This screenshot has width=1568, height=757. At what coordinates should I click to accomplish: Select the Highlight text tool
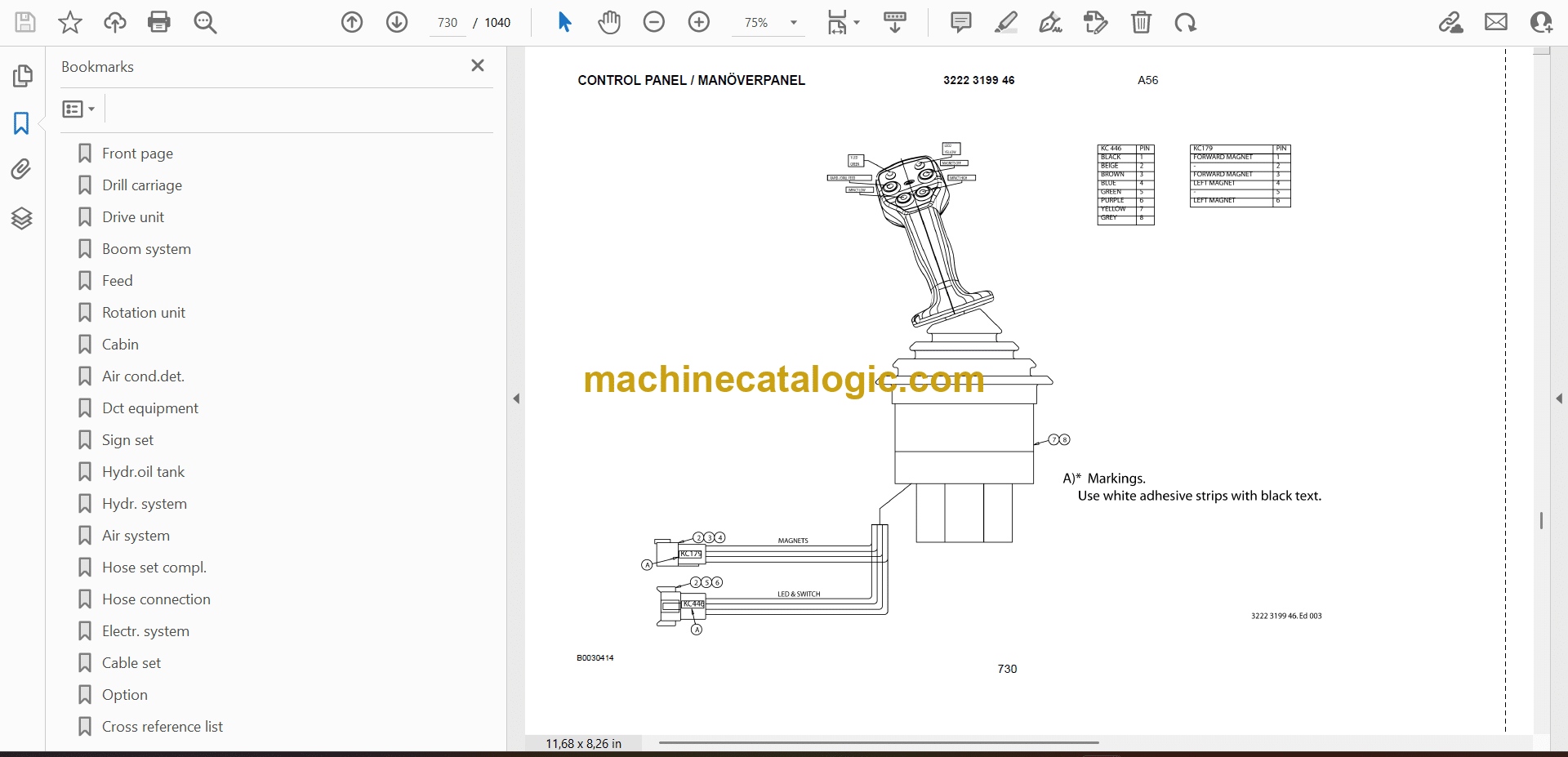tap(1006, 22)
